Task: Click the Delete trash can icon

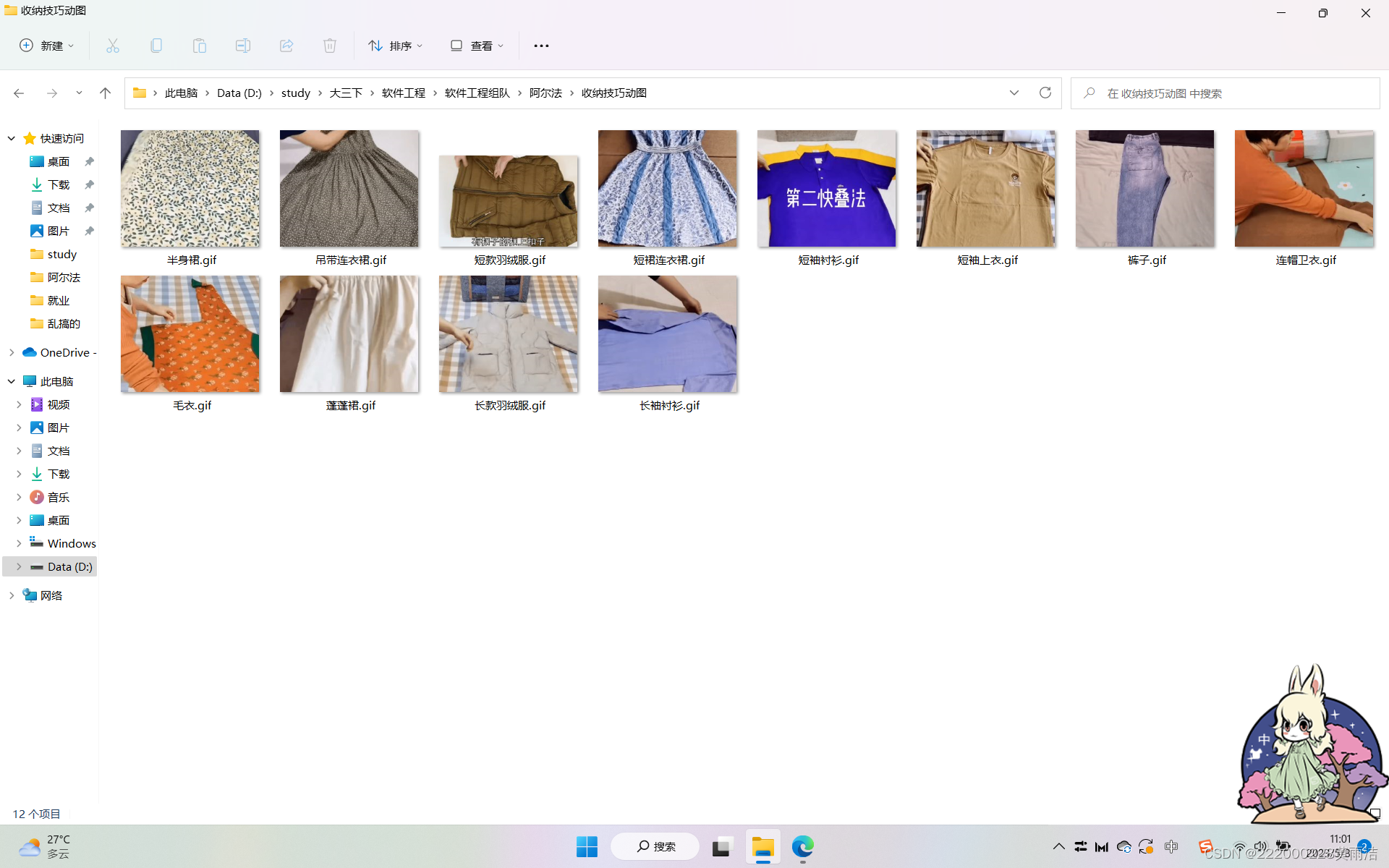Action: click(330, 46)
